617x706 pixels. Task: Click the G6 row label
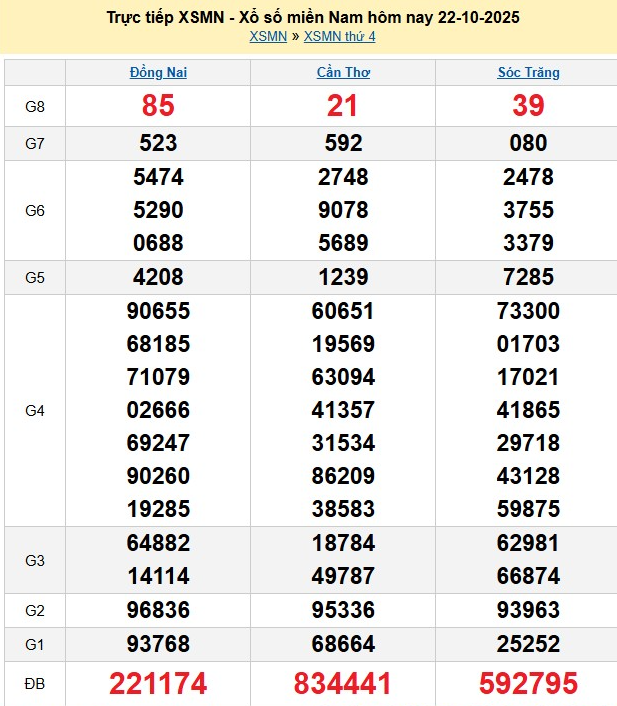tap(35, 211)
